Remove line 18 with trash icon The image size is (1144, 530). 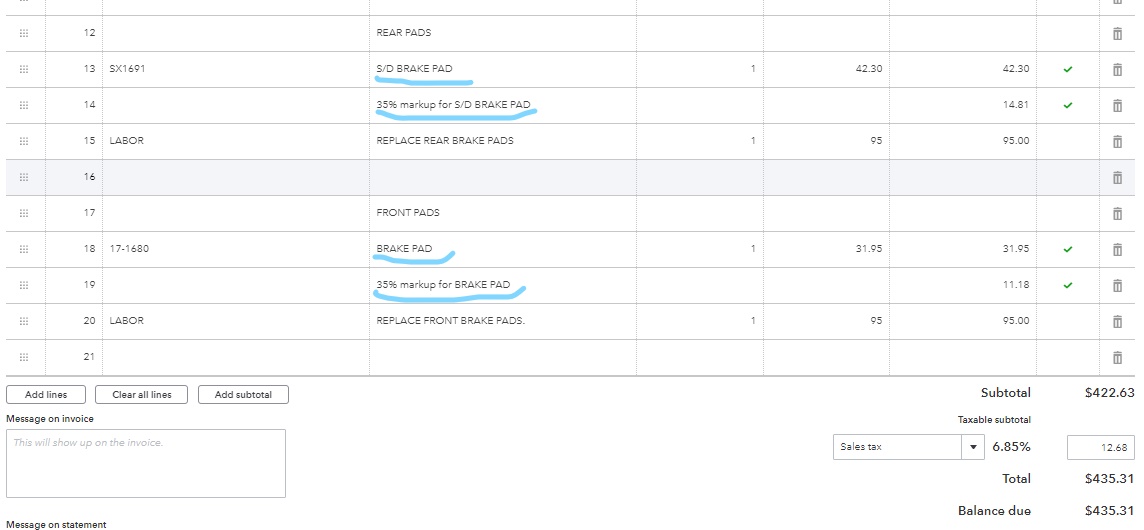tap(1117, 249)
